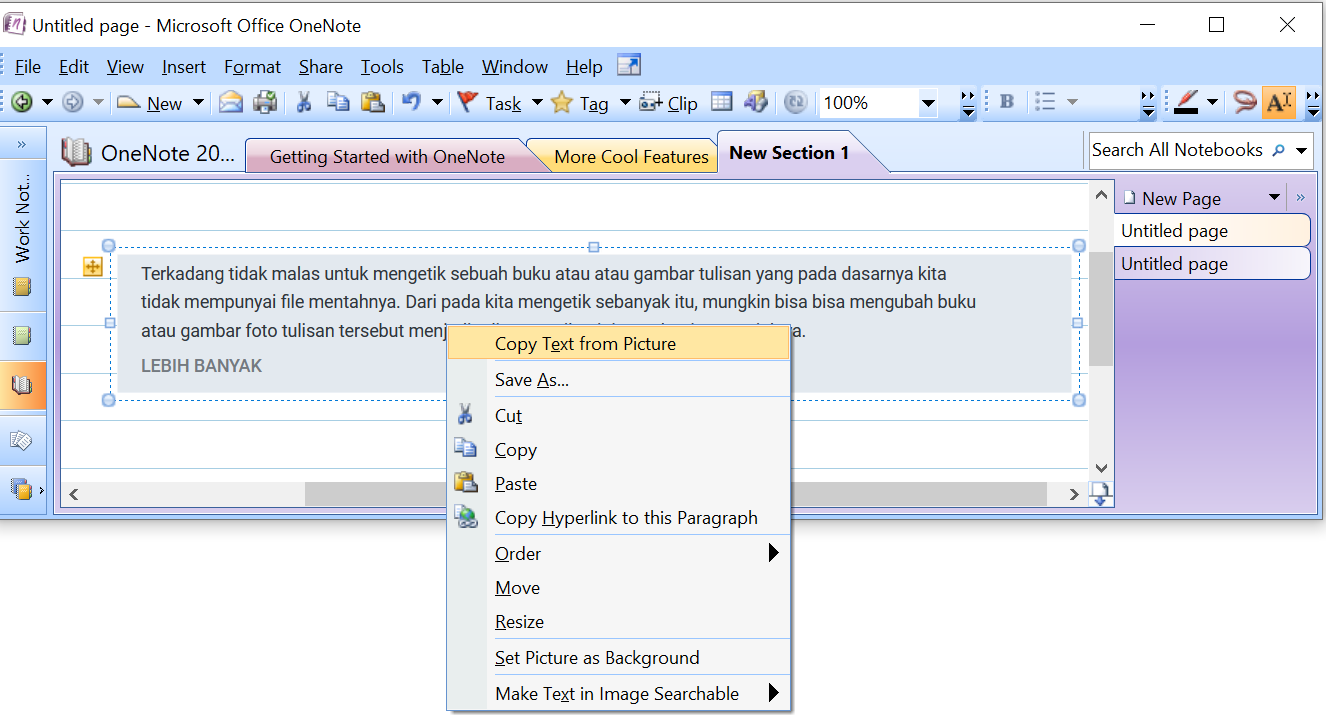The image size is (1326, 722).
Task: Click the green Back navigation arrow
Action: [x=21, y=102]
